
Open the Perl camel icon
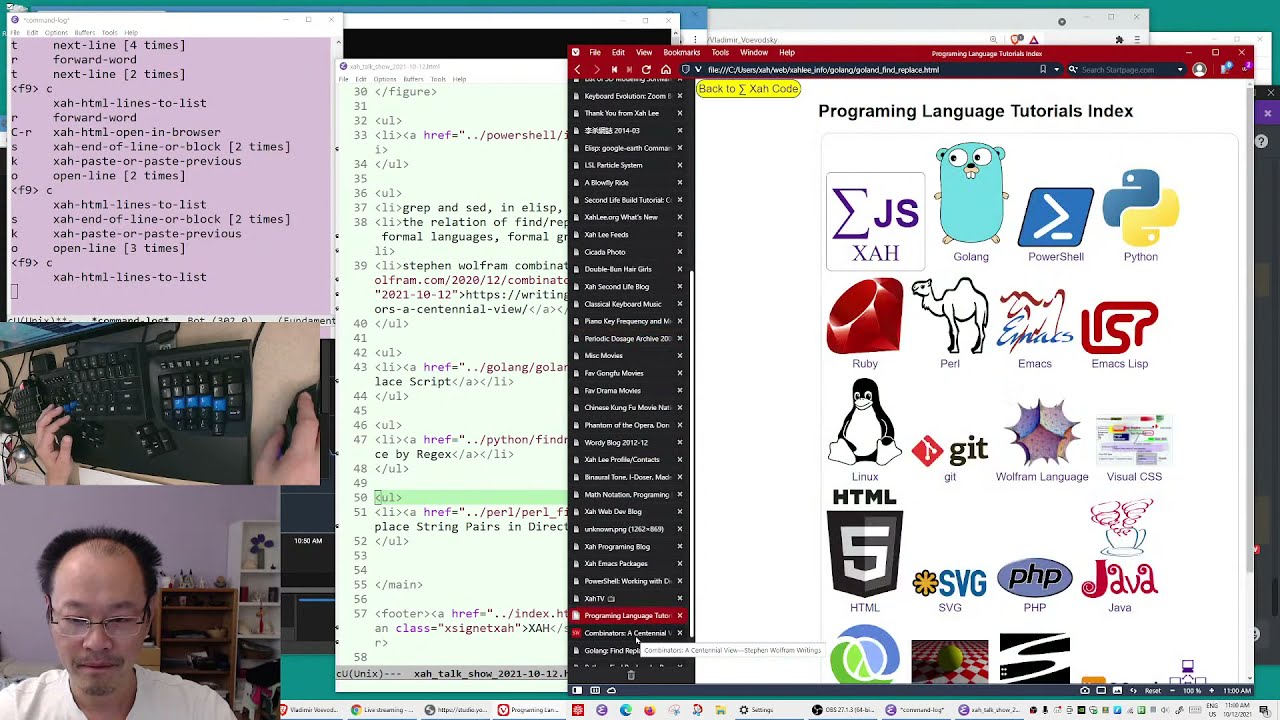point(950,316)
